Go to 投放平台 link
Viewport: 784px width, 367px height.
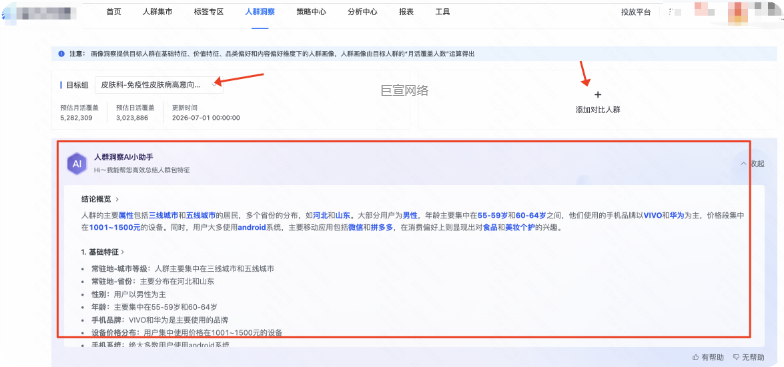[x=636, y=12]
